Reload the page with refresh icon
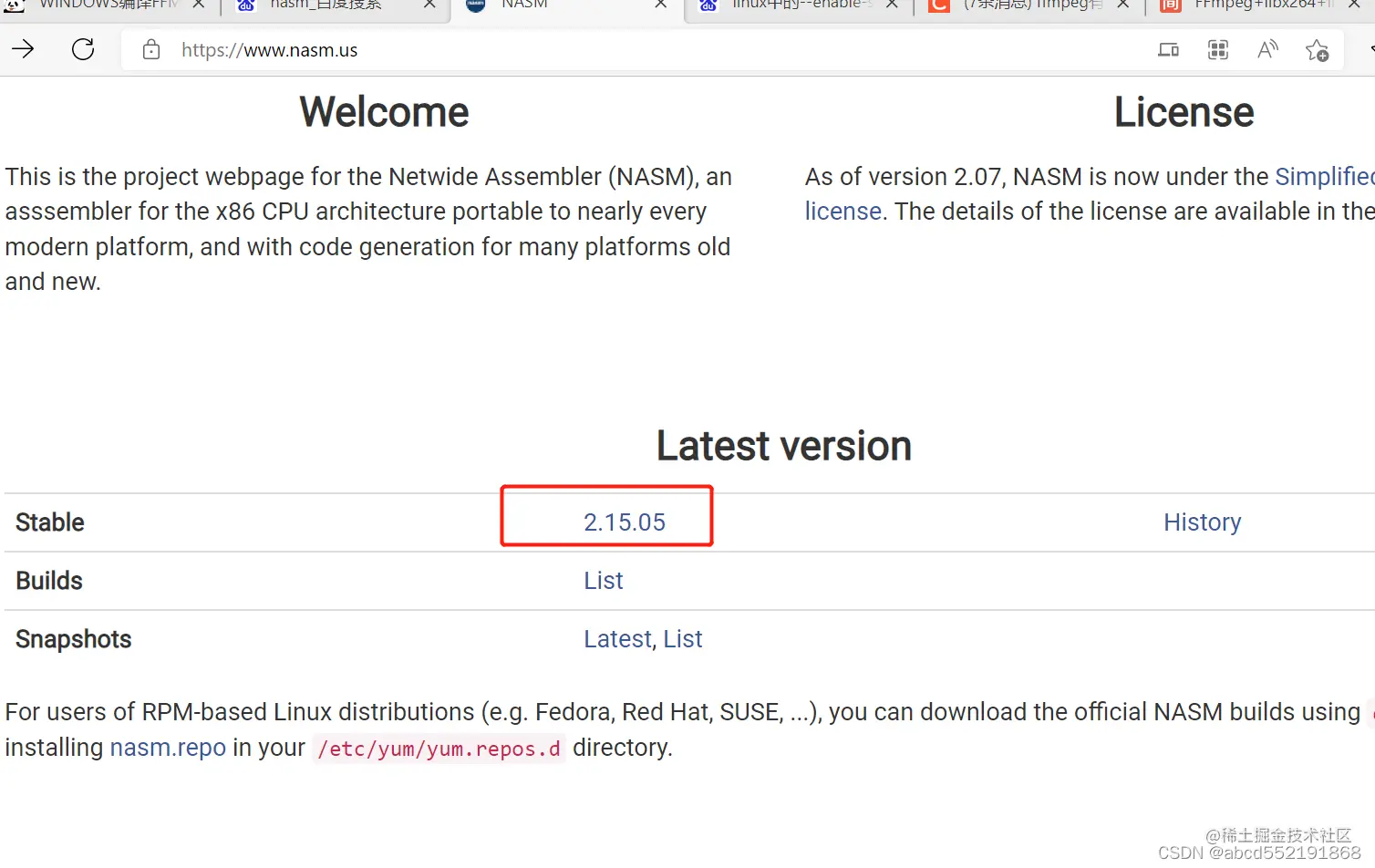This screenshot has width=1375, height=868. 83,49
